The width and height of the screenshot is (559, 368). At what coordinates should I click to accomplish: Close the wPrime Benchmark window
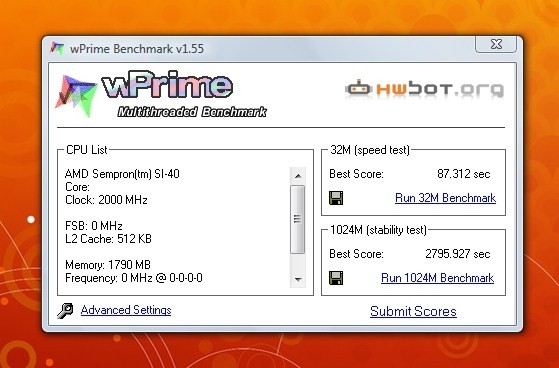coord(496,44)
